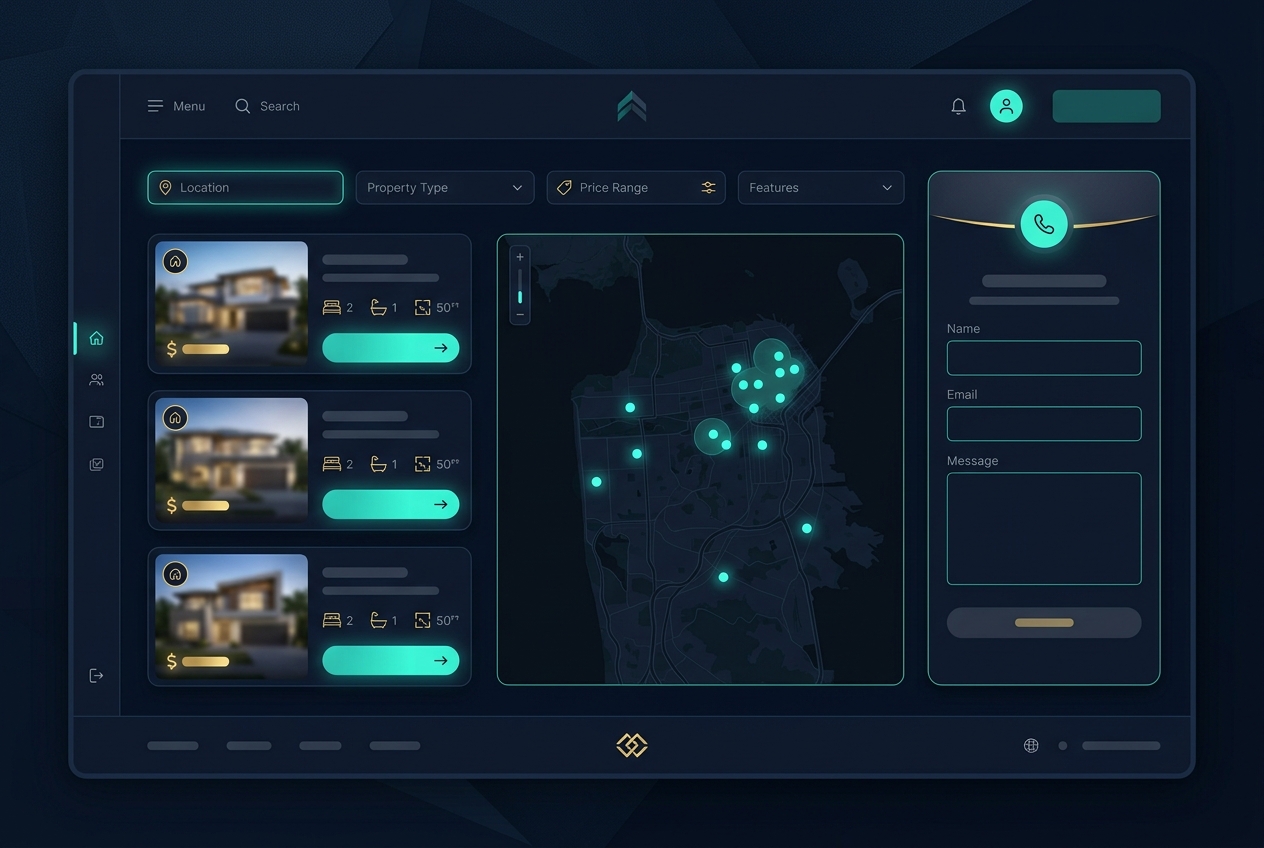Click the Name input field
This screenshot has width=1264, height=848.
(1044, 358)
